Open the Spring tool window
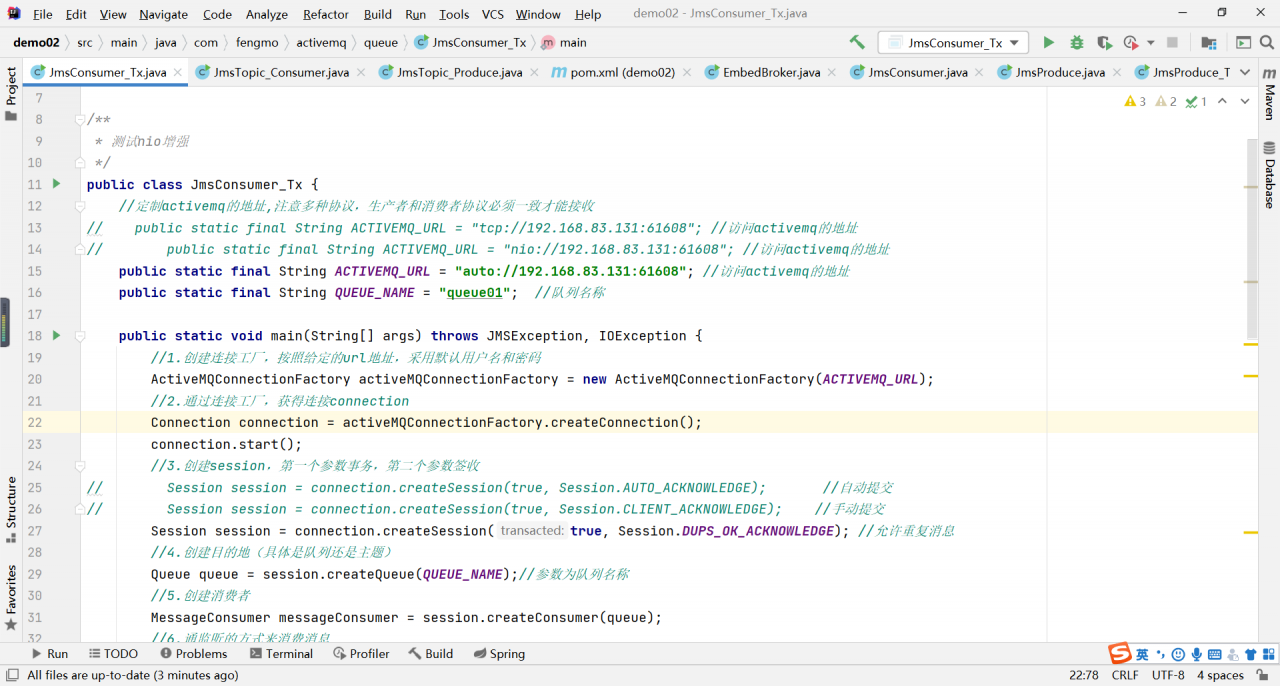The width and height of the screenshot is (1280, 686). 499,653
